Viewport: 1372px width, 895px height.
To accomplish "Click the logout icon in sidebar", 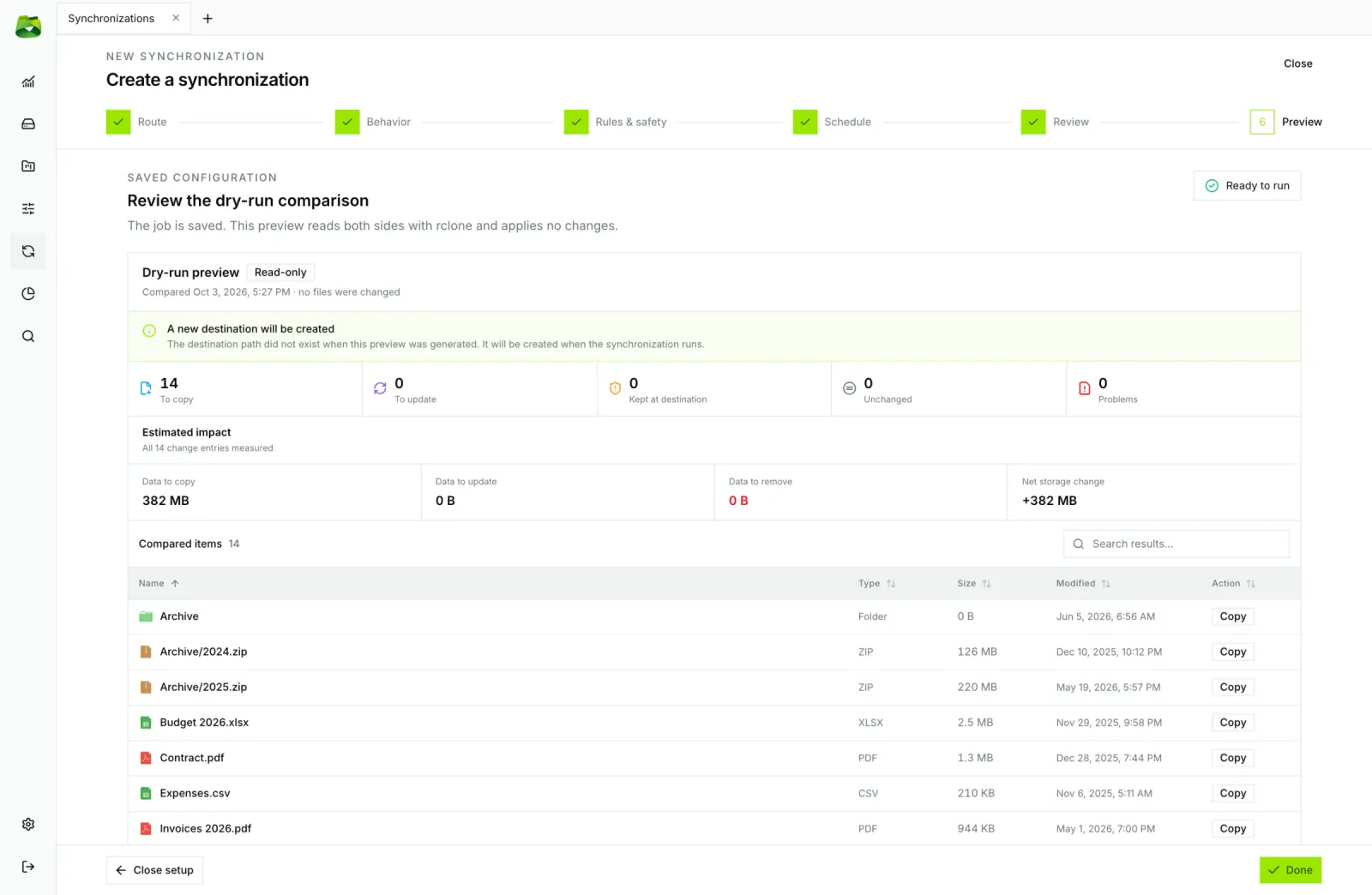I will [28, 867].
